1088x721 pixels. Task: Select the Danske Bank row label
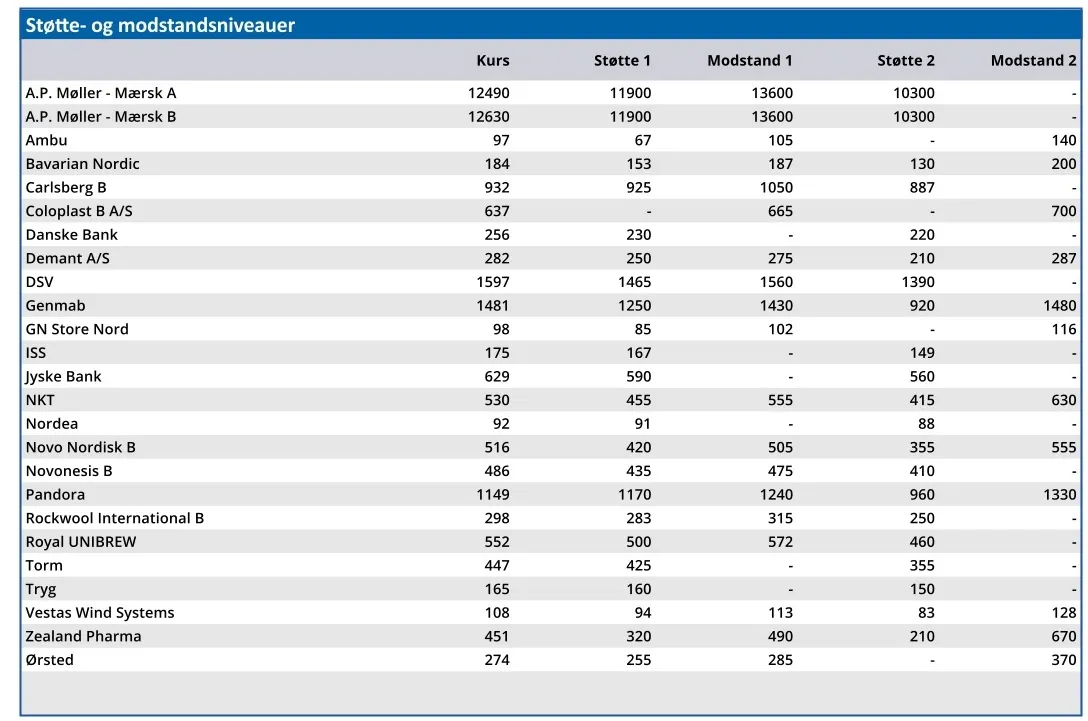(72, 235)
